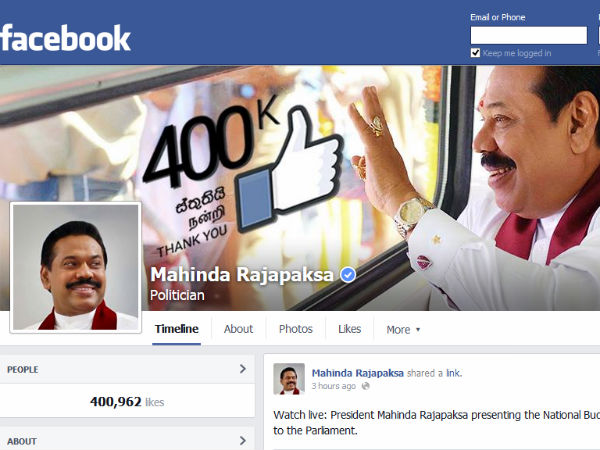
Task: Open the post author's small avatar
Action: tap(289, 379)
